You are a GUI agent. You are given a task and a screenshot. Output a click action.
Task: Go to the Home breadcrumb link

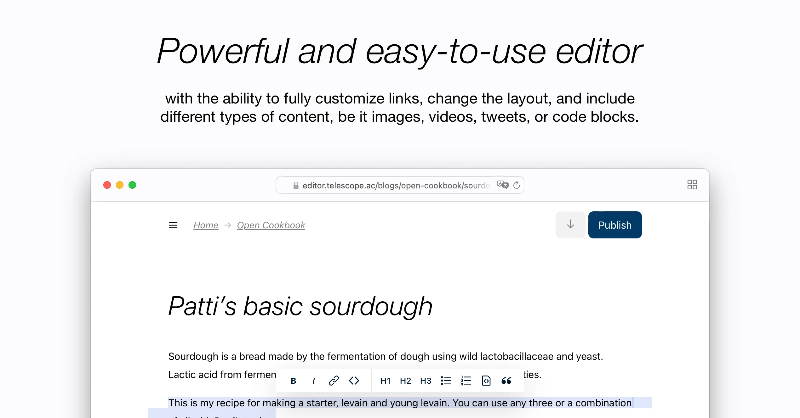tap(206, 225)
